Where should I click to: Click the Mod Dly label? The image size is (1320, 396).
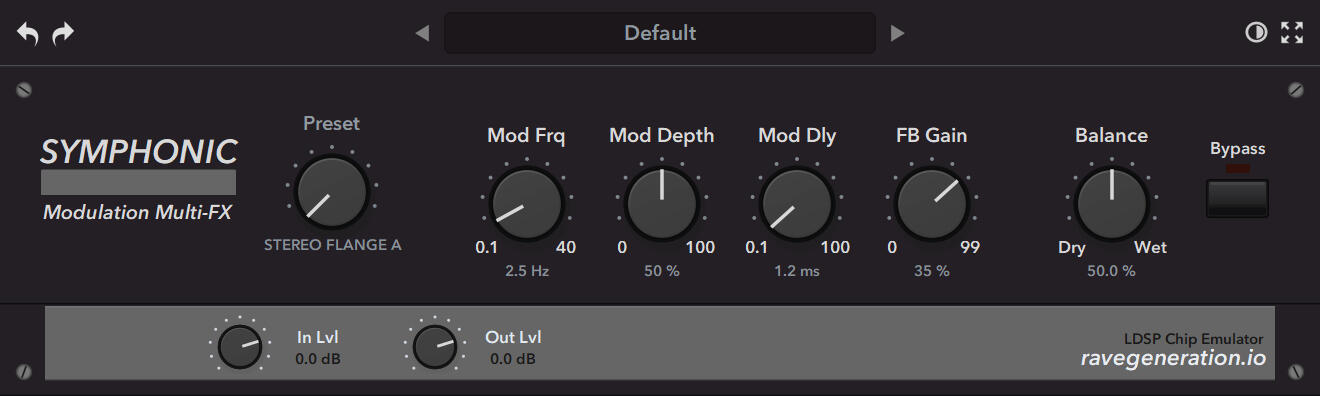[797, 136]
